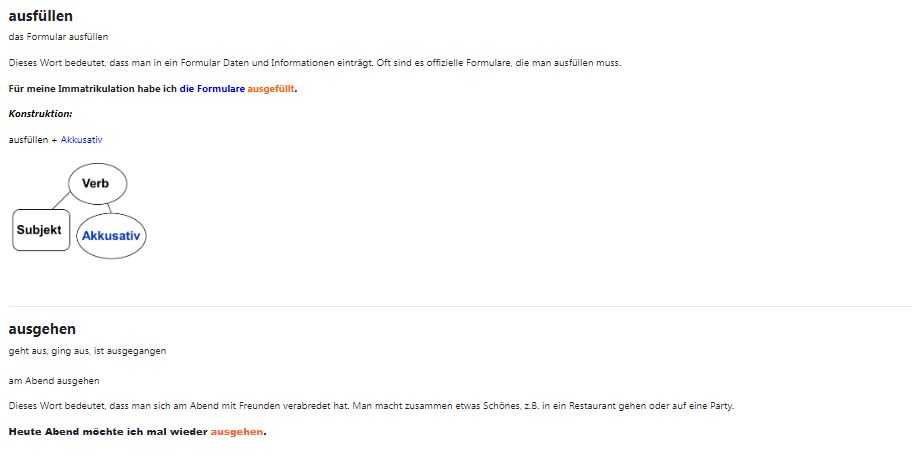The image size is (912, 466).
Task: Click the italic "Konstruktion:" label
Action: coord(40,113)
